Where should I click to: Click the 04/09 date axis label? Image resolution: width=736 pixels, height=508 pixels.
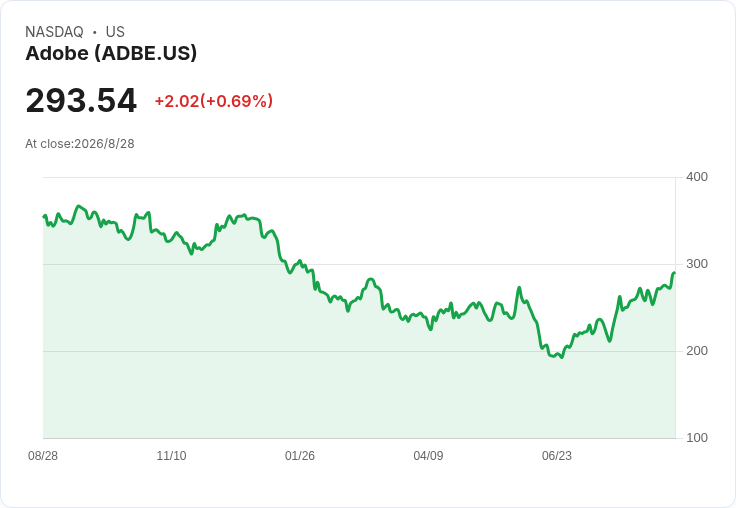428,455
